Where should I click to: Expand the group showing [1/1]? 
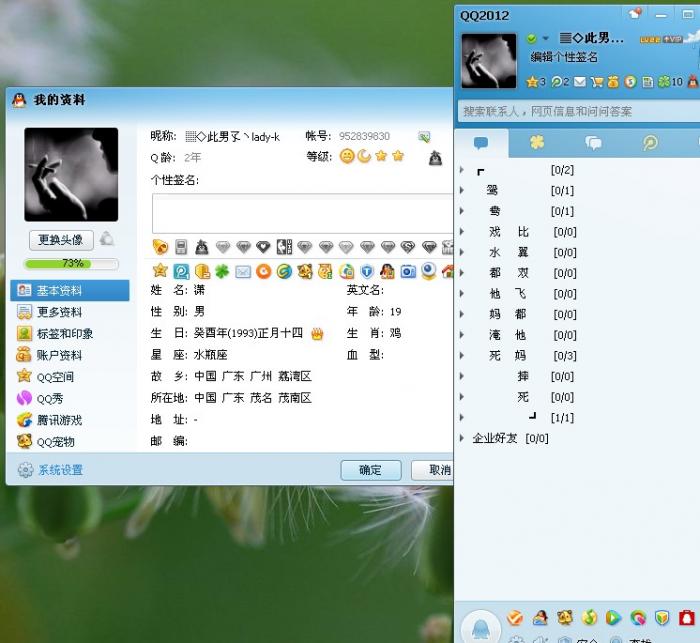pyautogui.click(x=462, y=418)
